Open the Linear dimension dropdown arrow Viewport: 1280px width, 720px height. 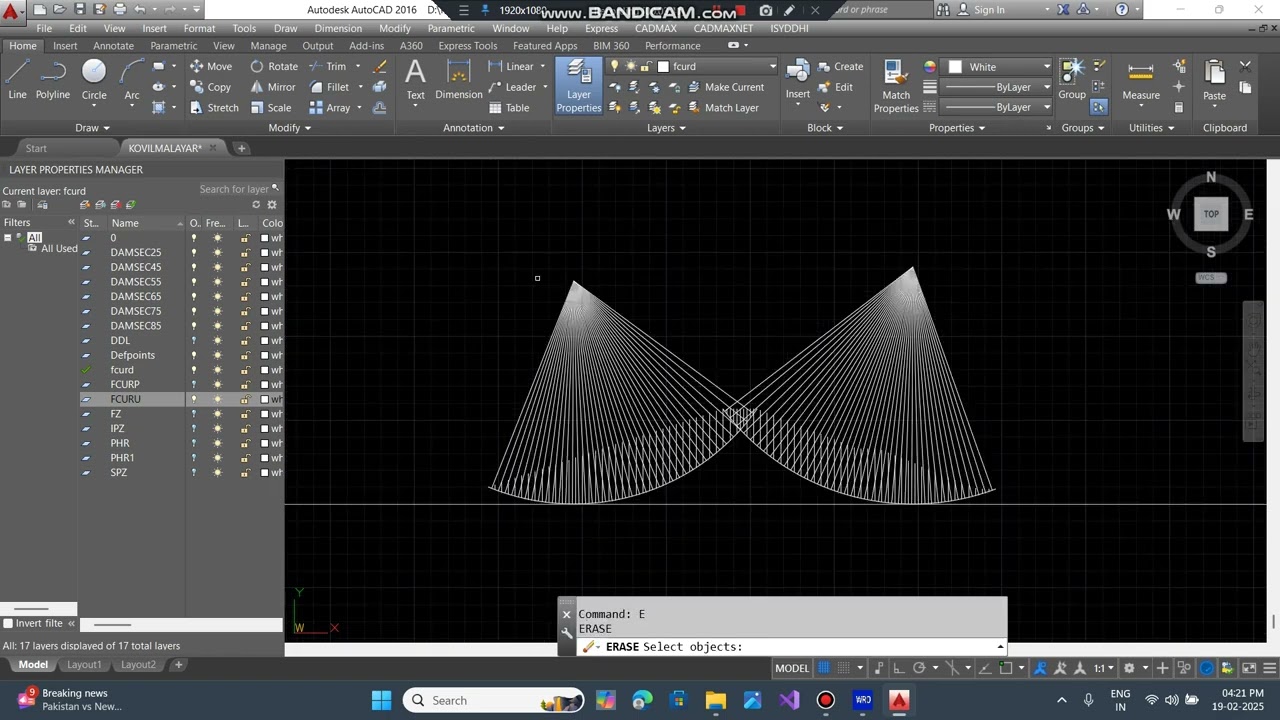pos(543,67)
